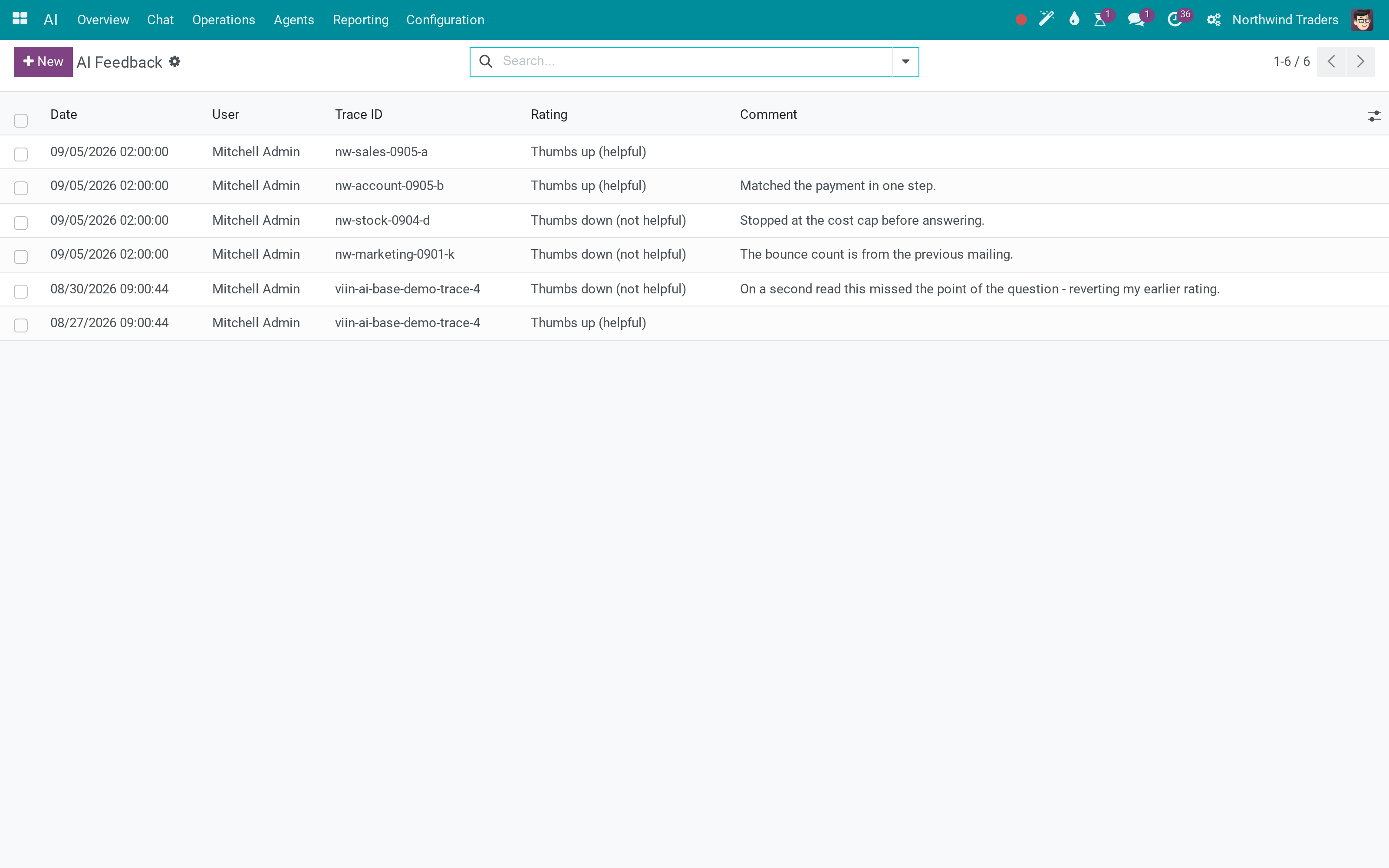Click the search magnifier icon
The width and height of the screenshot is (1389, 868).
coord(486,61)
